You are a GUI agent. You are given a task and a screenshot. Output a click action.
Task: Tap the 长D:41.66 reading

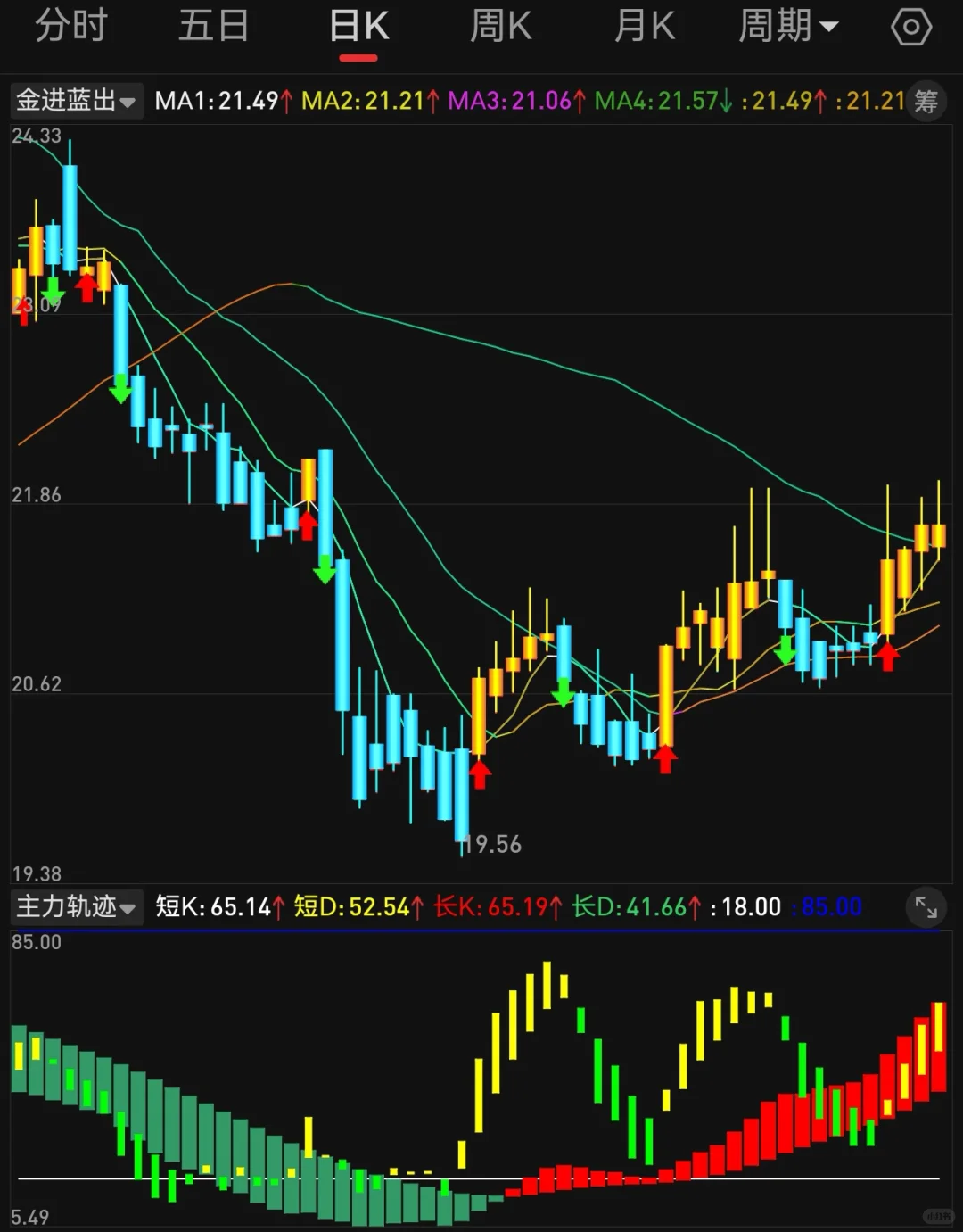pyautogui.click(x=636, y=907)
